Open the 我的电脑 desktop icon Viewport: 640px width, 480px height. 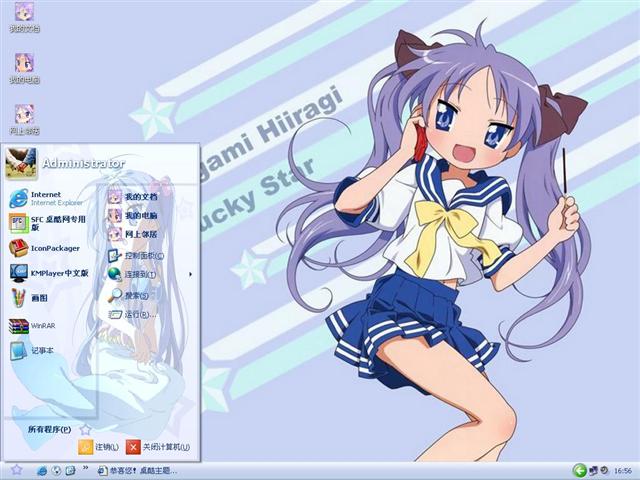(24, 68)
